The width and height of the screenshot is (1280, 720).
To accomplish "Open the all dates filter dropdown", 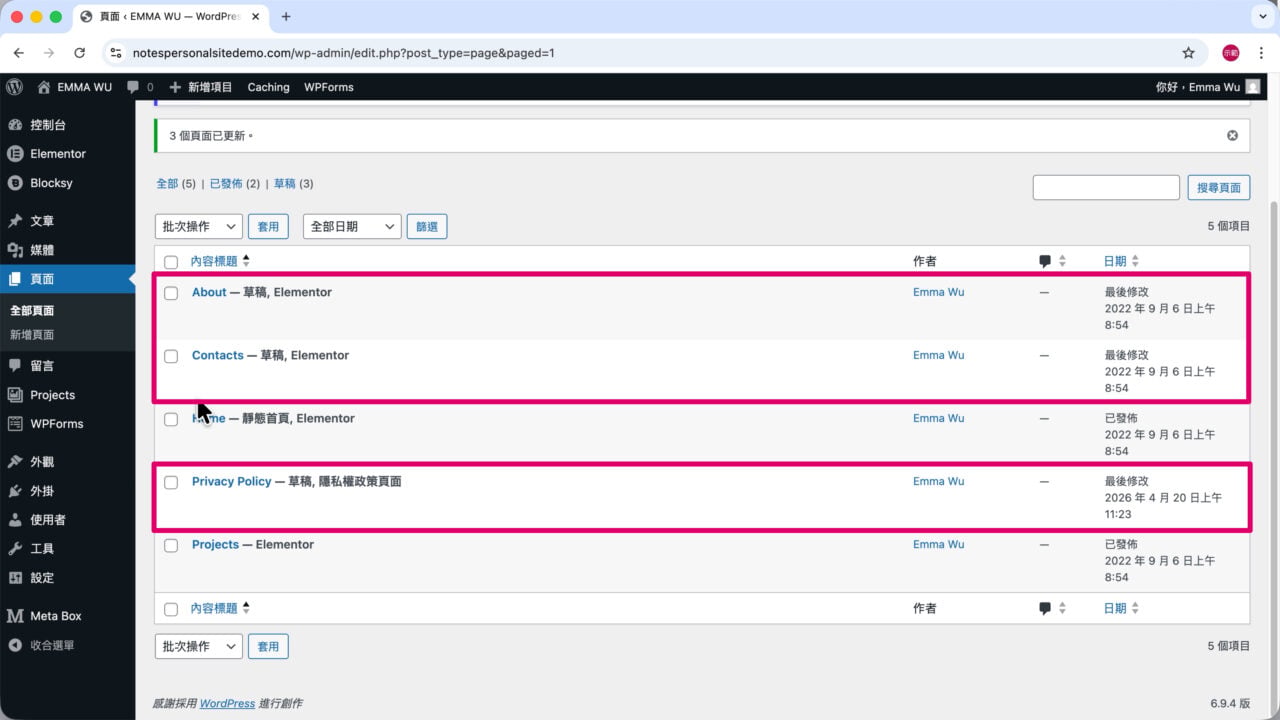I will coord(352,227).
